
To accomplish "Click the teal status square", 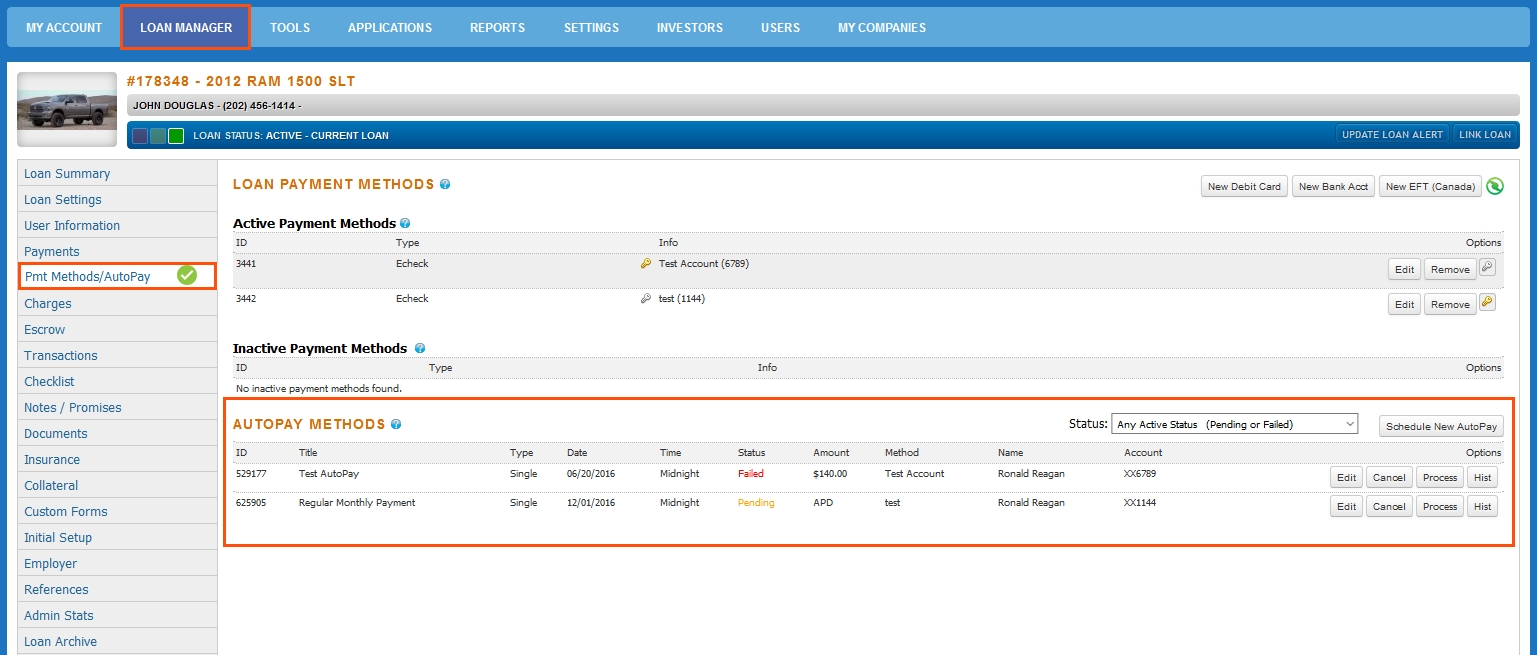I will (x=158, y=136).
